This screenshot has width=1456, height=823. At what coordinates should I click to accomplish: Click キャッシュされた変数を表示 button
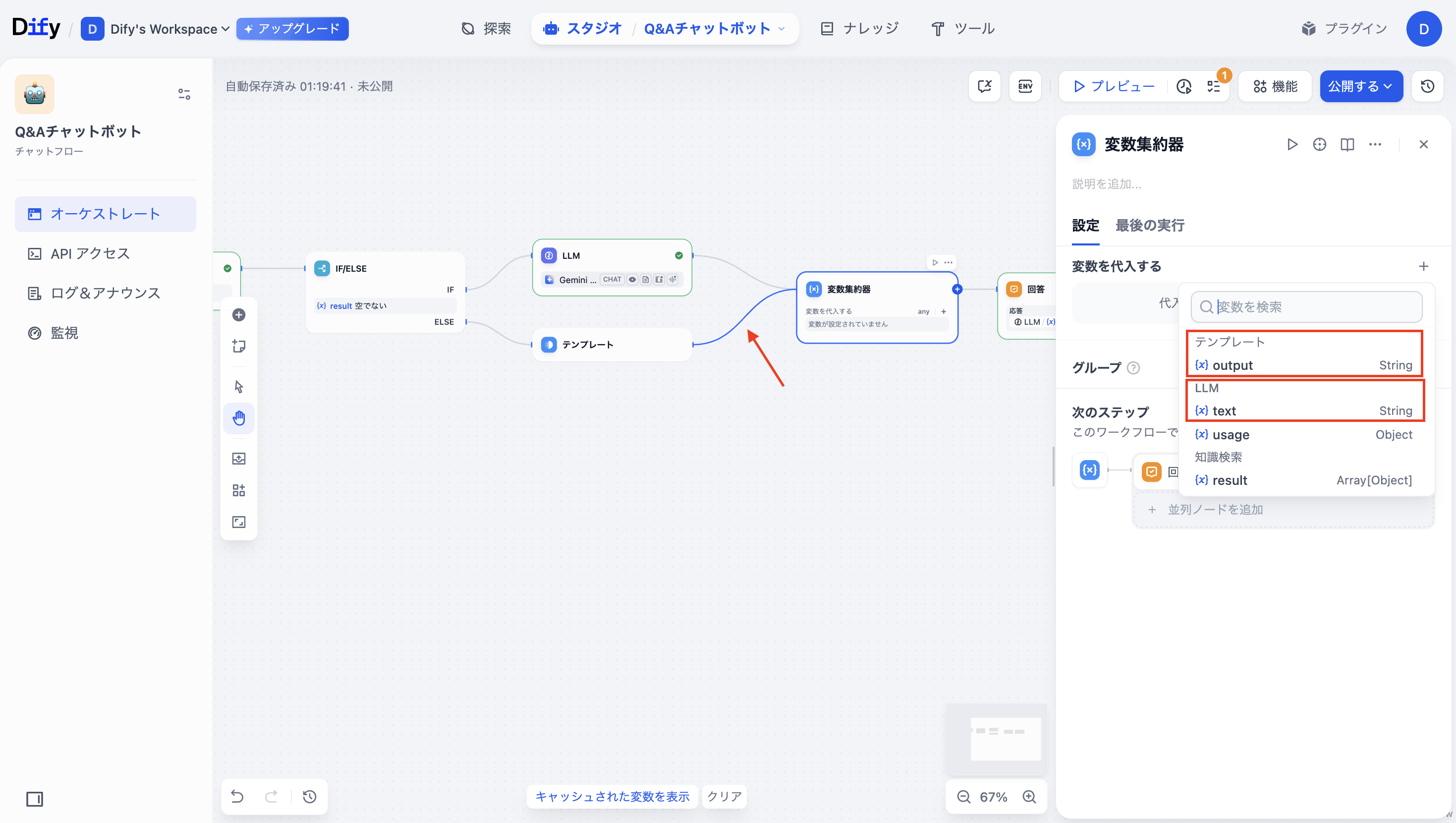(x=612, y=796)
